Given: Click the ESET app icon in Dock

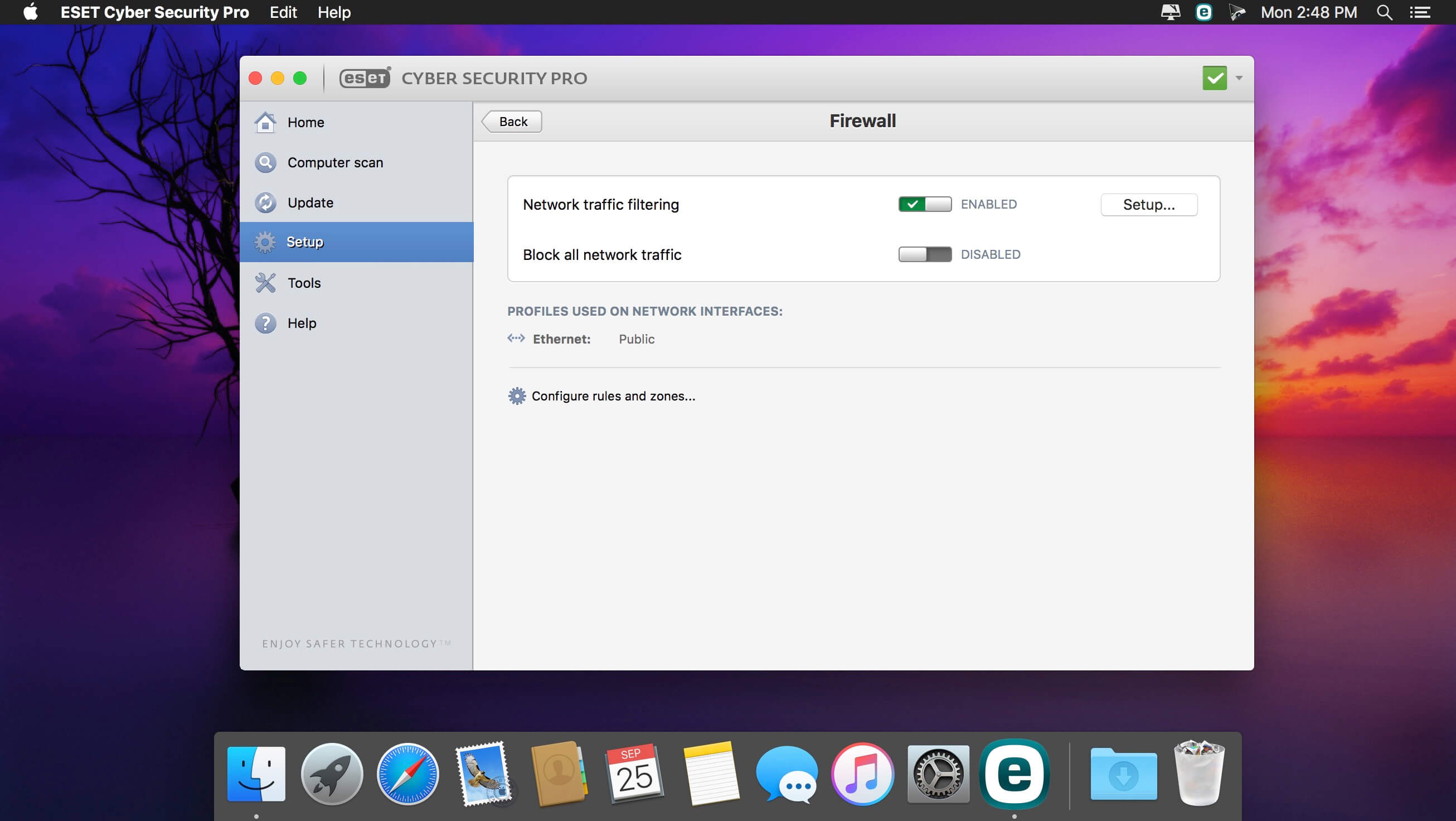Looking at the screenshot, I should (x=1015, y=774).
